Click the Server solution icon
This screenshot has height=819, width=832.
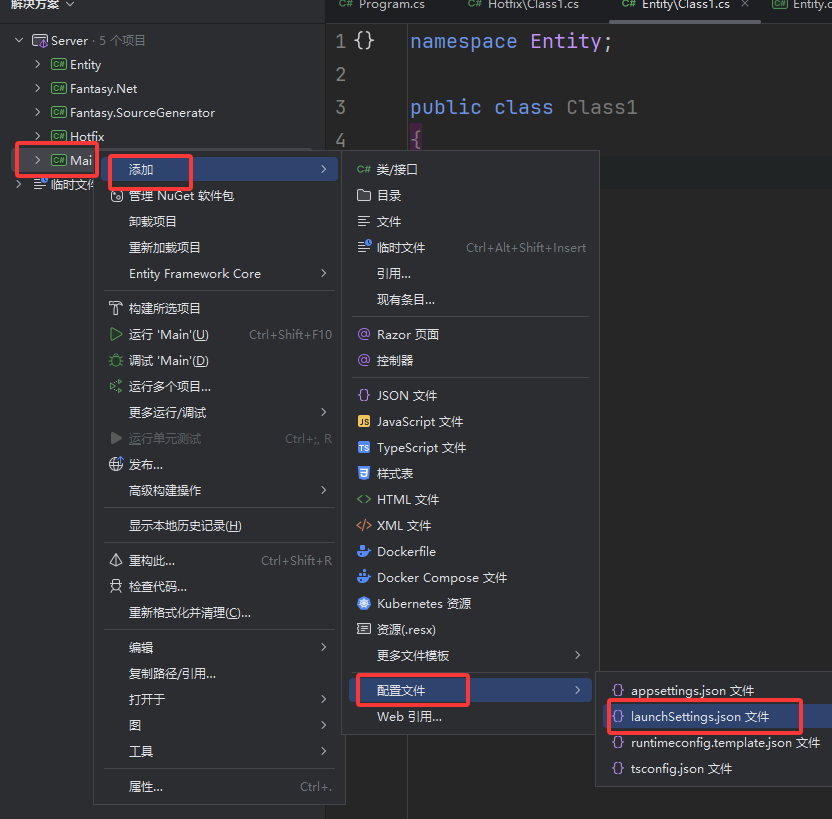(x=40, y=40)
